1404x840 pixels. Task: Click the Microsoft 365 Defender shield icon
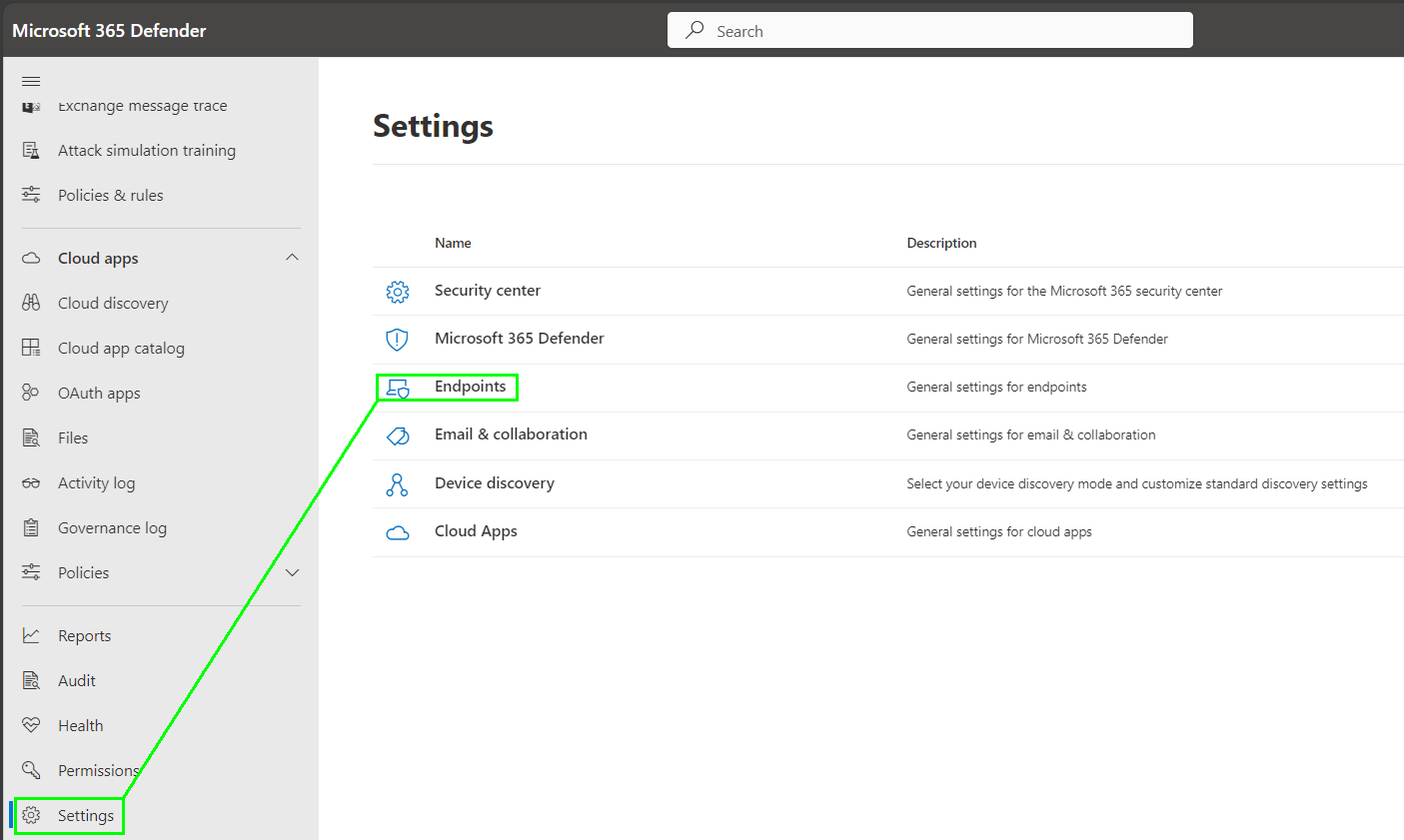397,340
